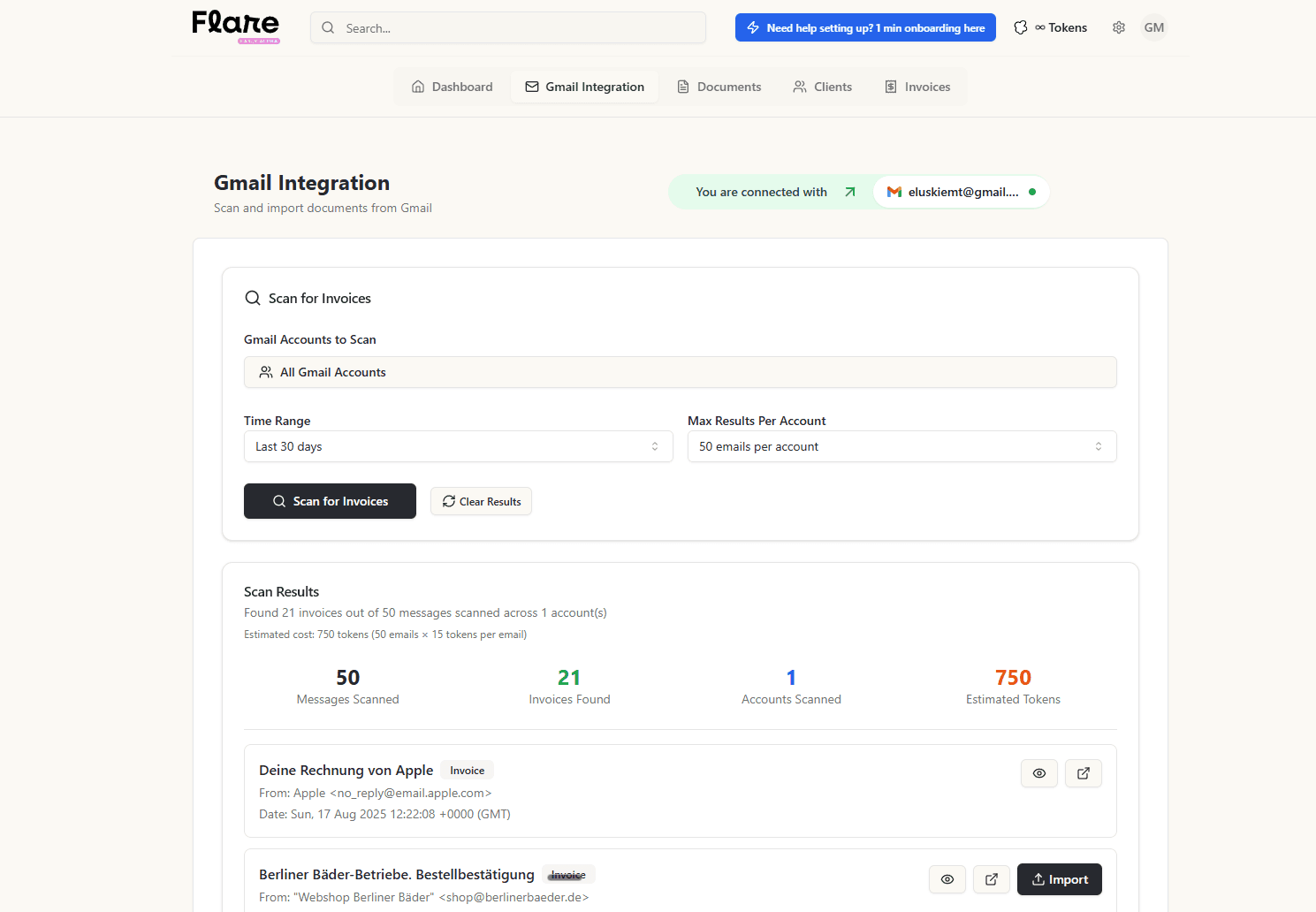This screenshot has width=1316, height=912.
Task: Click the refresh icon in Clear Results
Action: tap(449, 501)
